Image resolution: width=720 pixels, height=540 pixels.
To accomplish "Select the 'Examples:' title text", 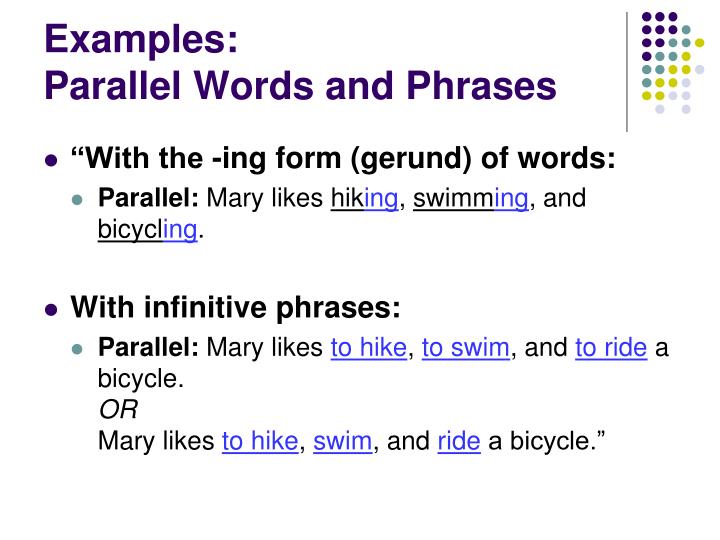I will 141,40.
